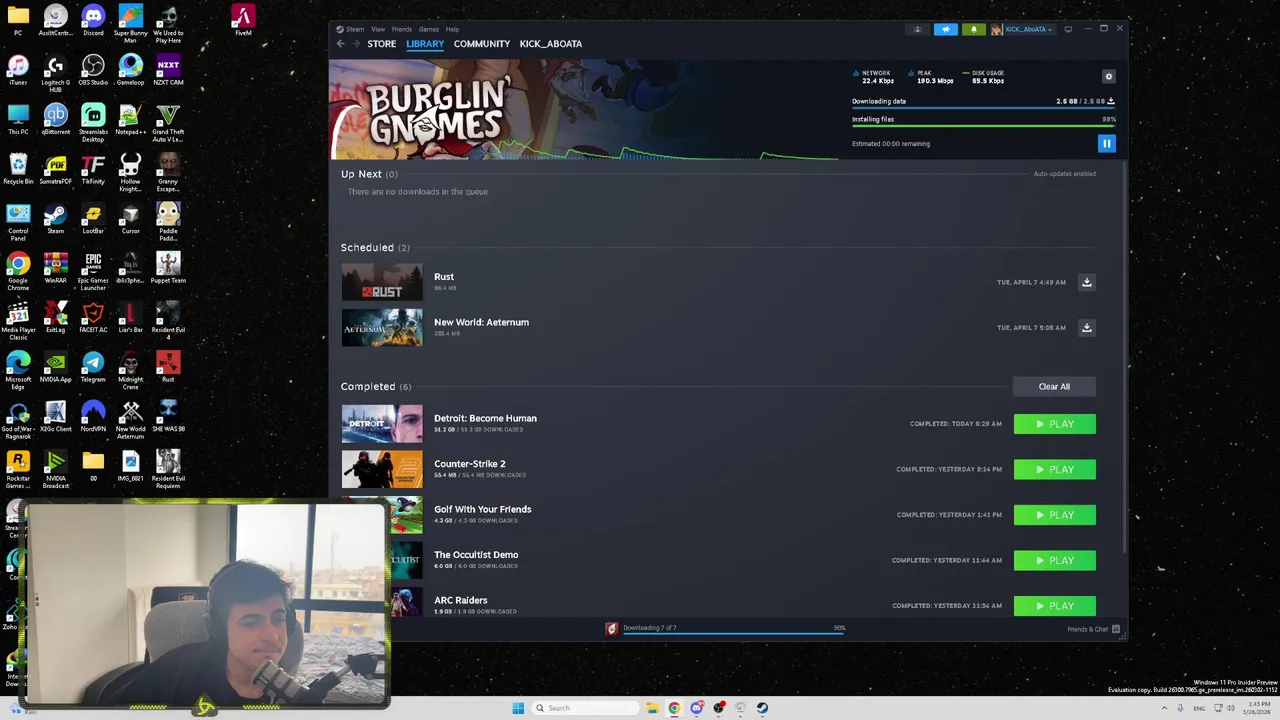The width and height of the screenshot is (1280, 720).
Task: Select FiveM desktop icon
Action: (243, 20)
